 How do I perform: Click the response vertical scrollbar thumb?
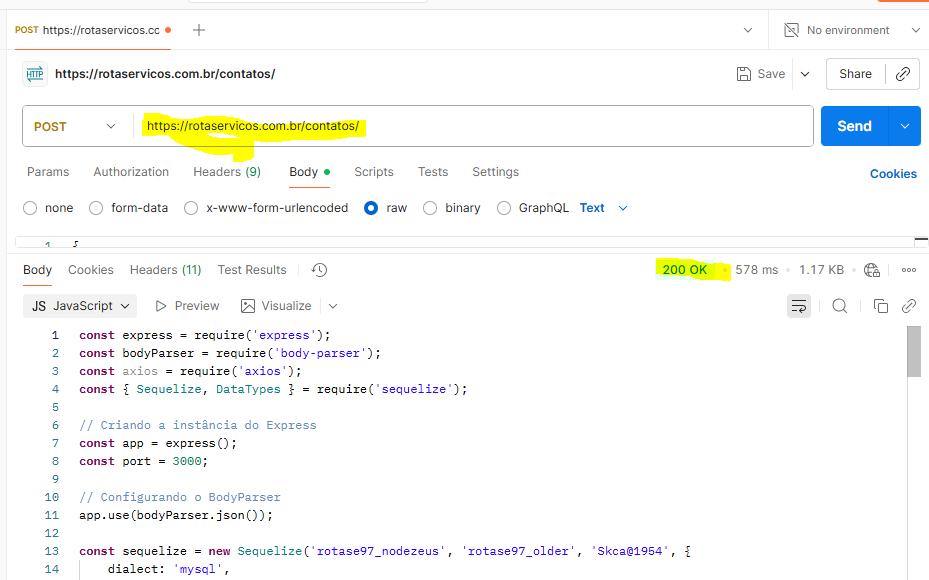coord(914,351)
